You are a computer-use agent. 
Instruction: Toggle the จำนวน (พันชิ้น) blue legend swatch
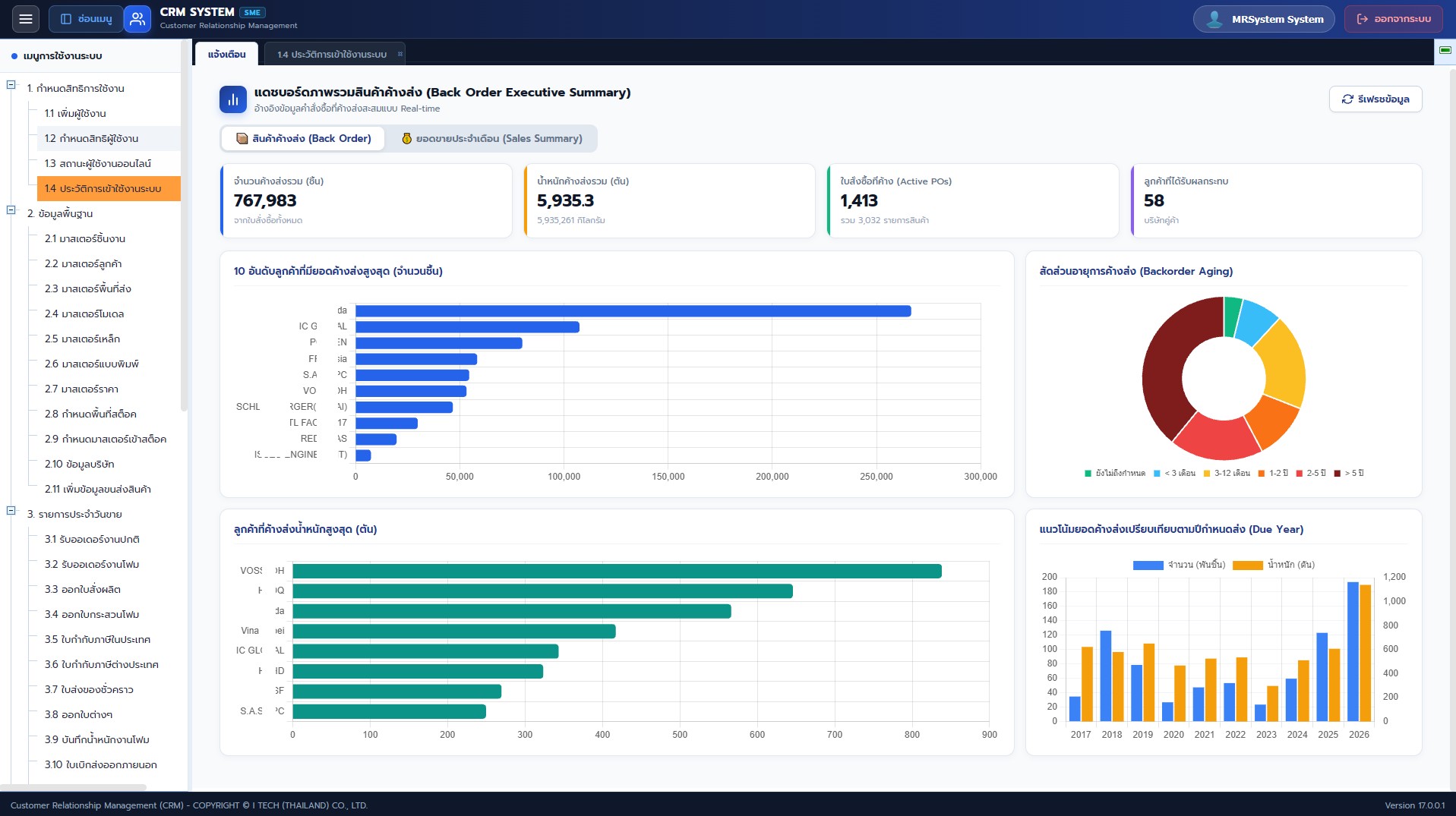pyautogui.click(x=1148, y=566)
